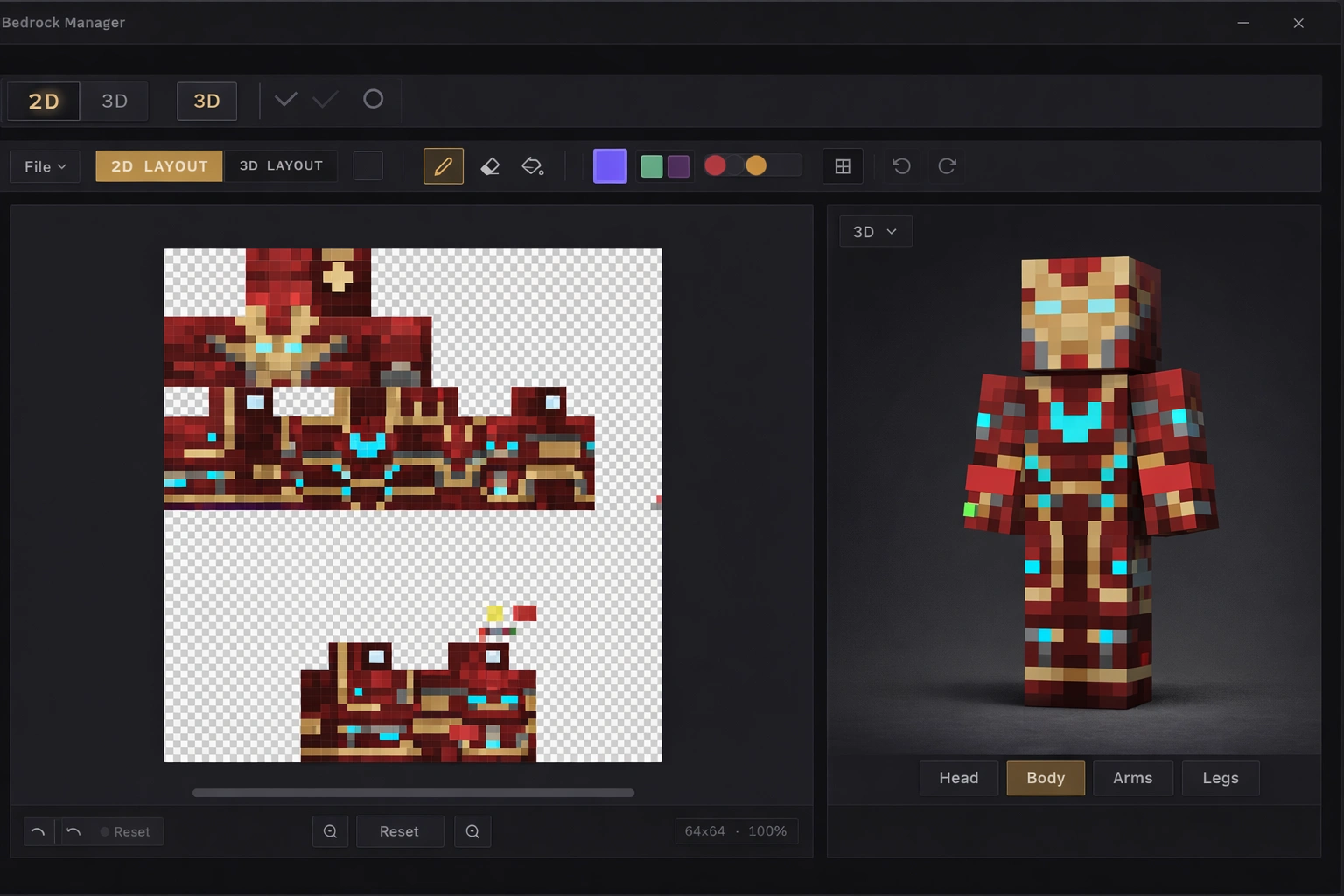Image resolution: width=1344 pixels, height=896 pixels.
Task: Switch to the 2D view mode toggle
Action: point(44,101)
